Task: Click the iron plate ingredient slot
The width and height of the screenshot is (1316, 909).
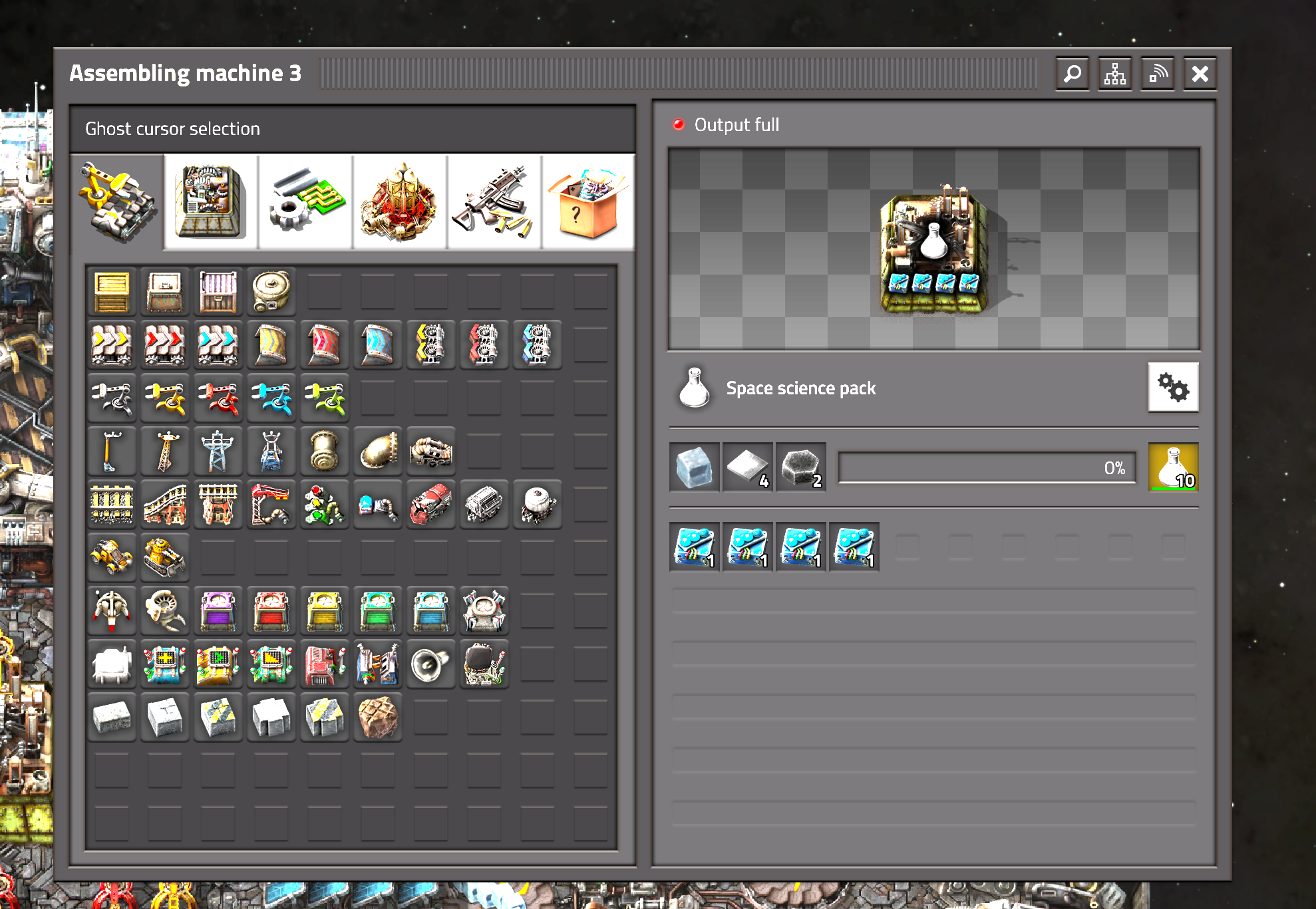Action: tap(748, 467)
